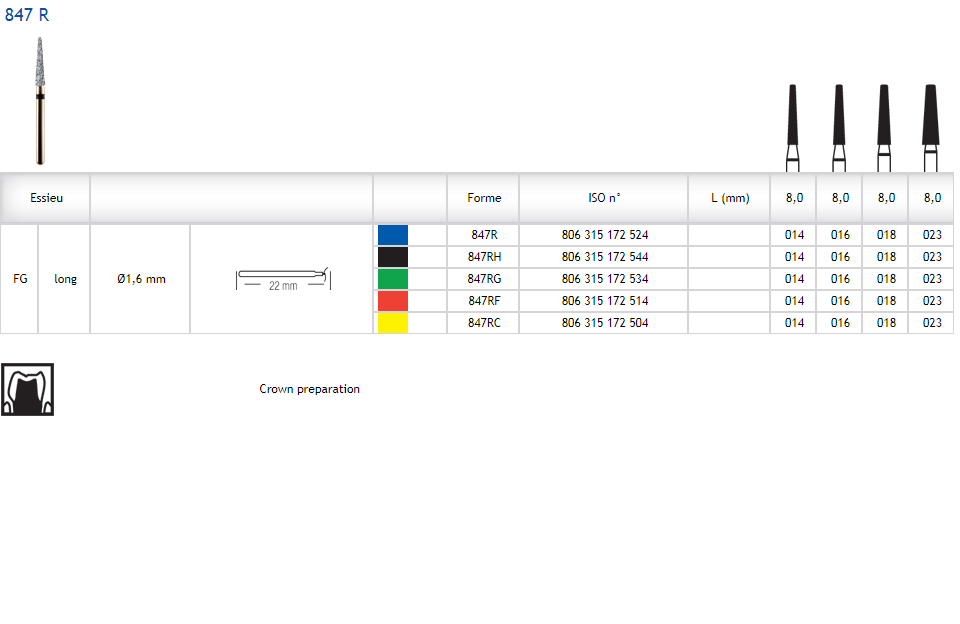This screenshot has width=960, height=624.
Task: Click the Crown preparation label text
Action: pyautogui.click(x=309, y=389)
